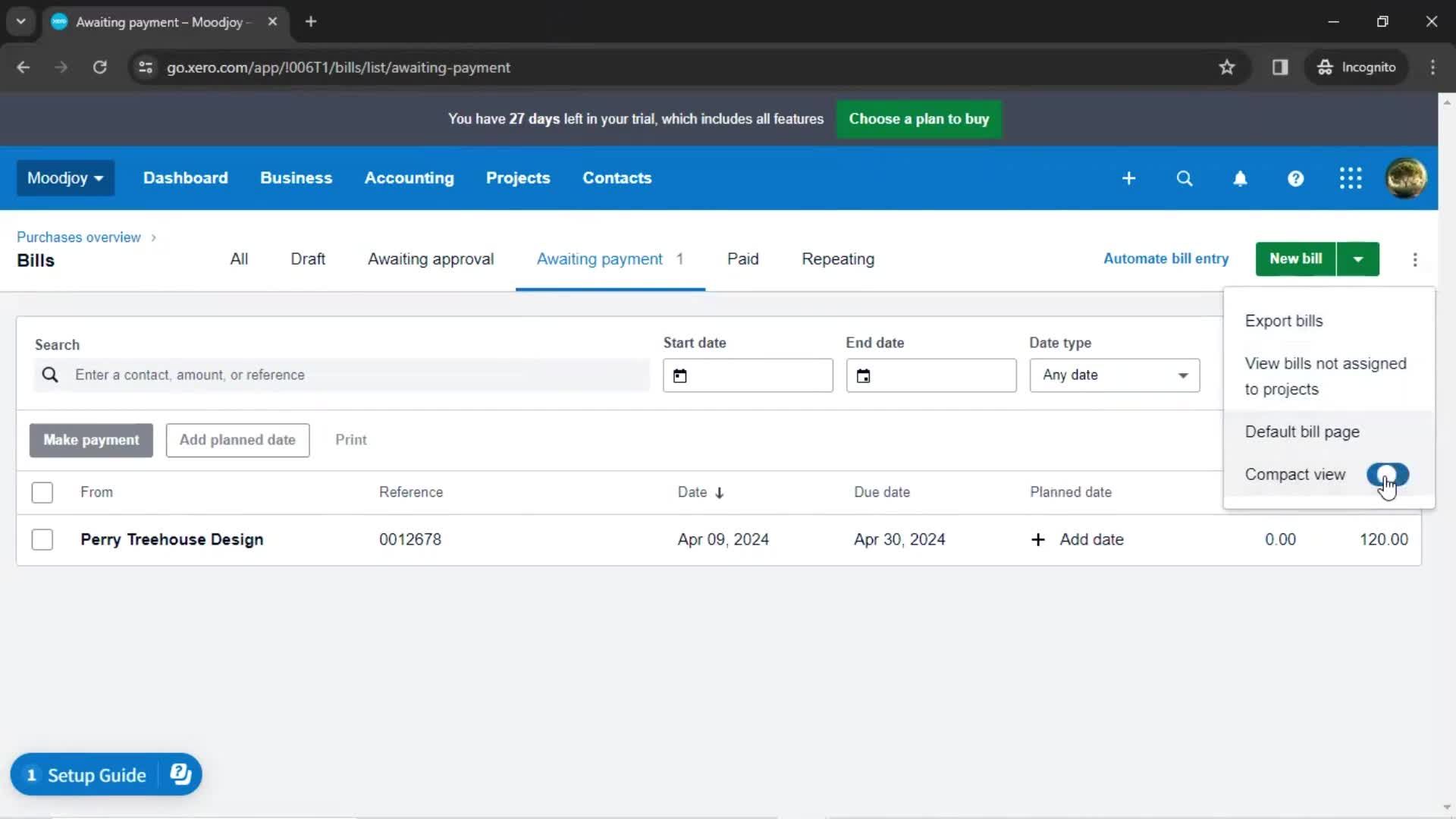Click Add planned date button
Image resolution: width=1456 pixels, height=819 pixels.
(x=237, y=441)
